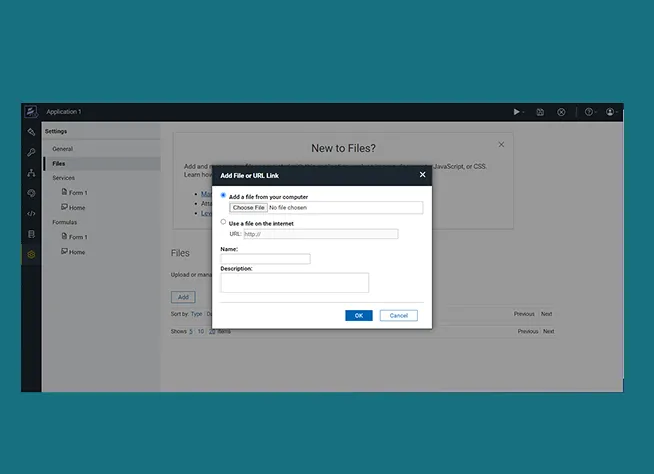Select Home under Formulas
Viewport: 654px width, 474px height.
pyautogui.click(x=76, y=252)
